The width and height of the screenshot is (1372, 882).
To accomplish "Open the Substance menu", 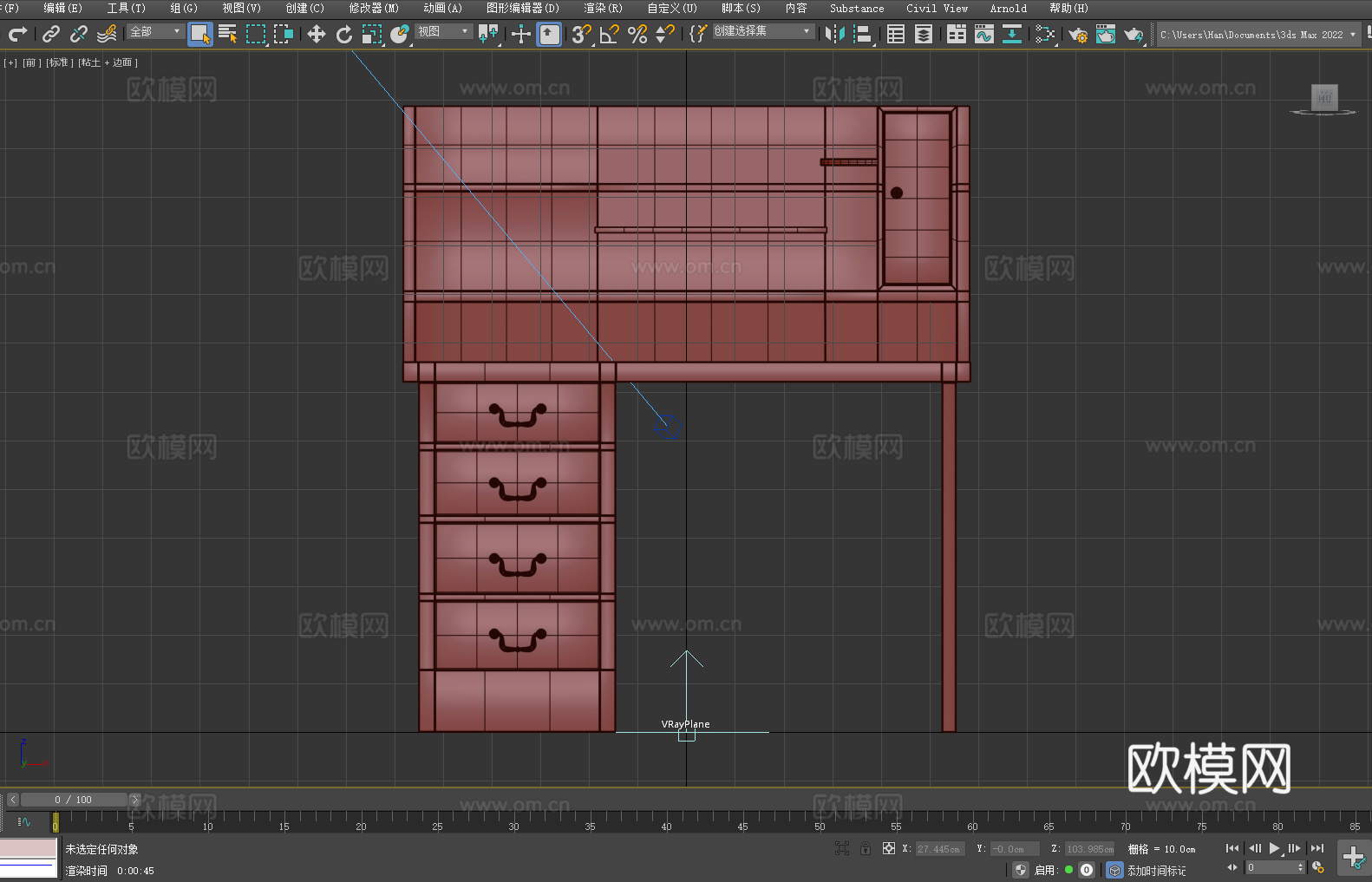I will tap(857, 8).
